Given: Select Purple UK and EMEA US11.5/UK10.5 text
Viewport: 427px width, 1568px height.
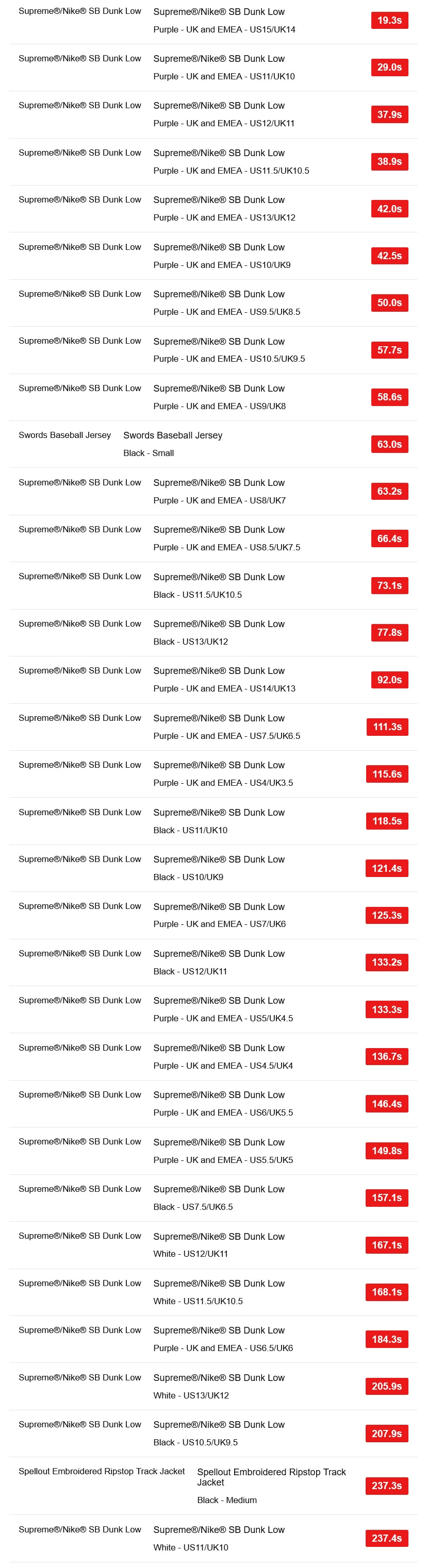Looking at the screenshot, I should 231,171.
